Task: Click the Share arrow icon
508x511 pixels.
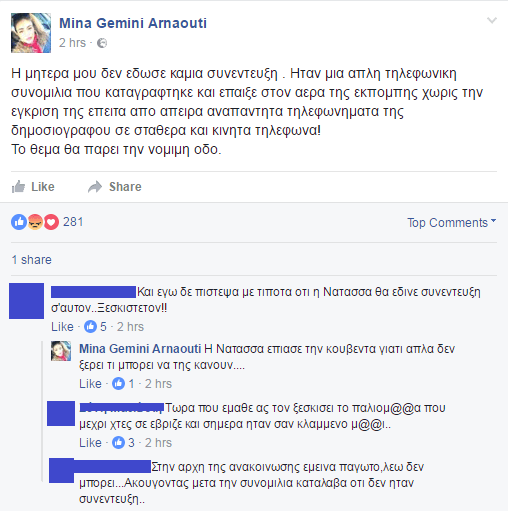Action: pyautogui.click(x=95, y=187)
